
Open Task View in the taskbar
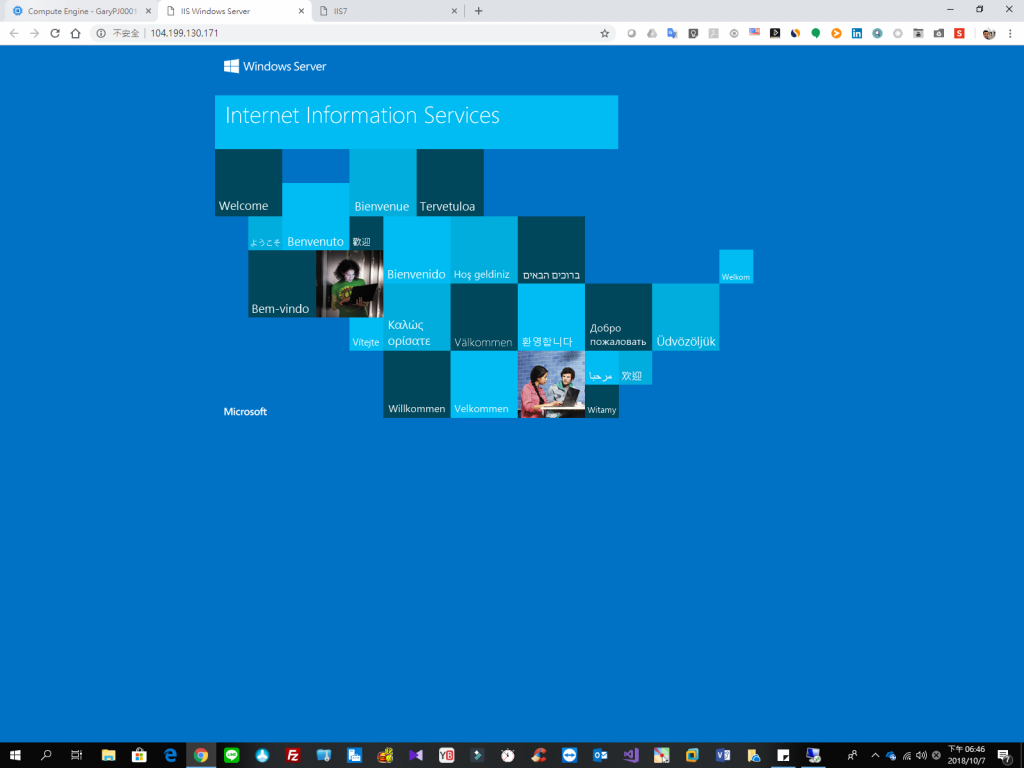point(76,755)
